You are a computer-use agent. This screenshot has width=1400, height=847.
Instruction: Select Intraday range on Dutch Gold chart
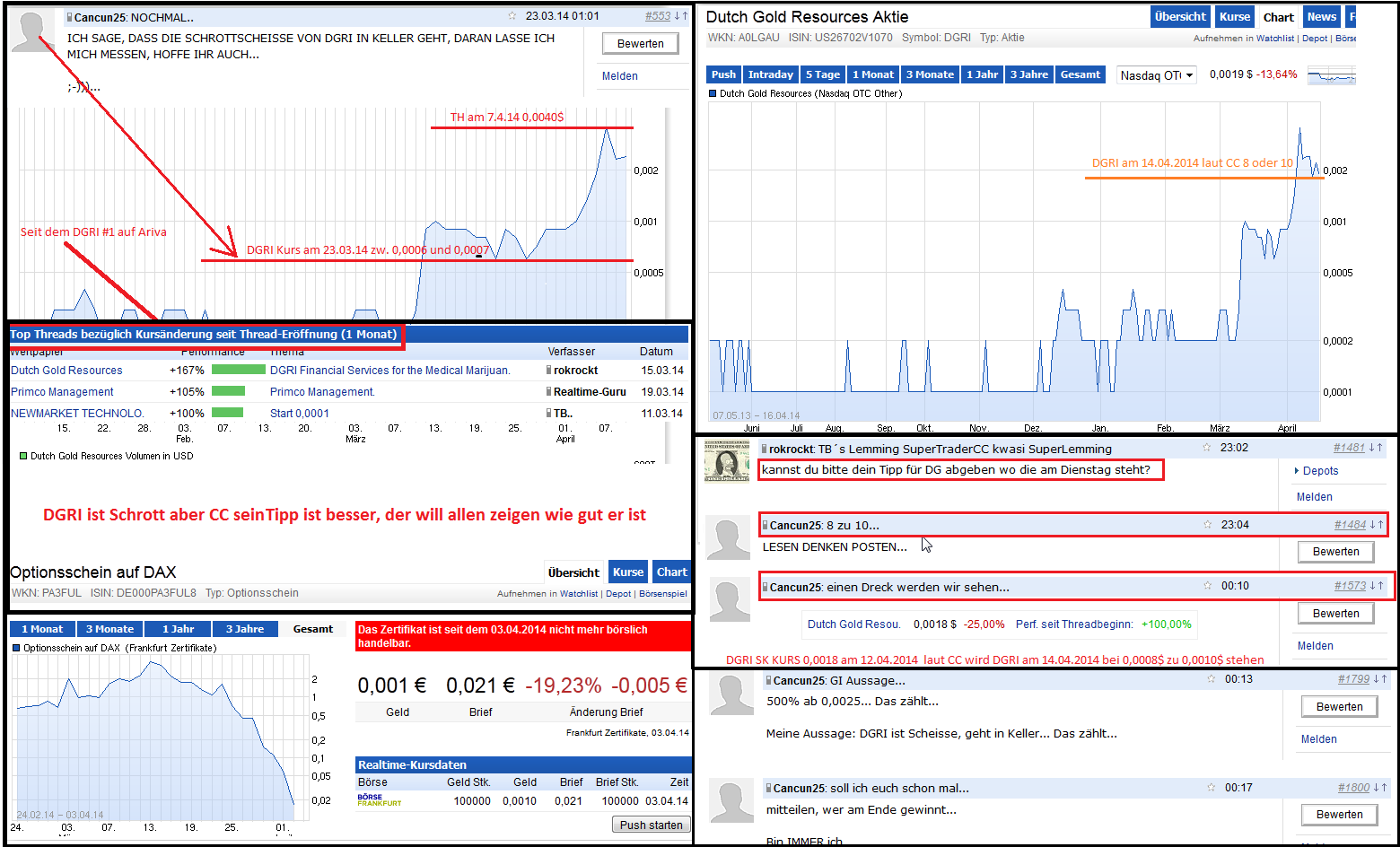coord(771,74)
